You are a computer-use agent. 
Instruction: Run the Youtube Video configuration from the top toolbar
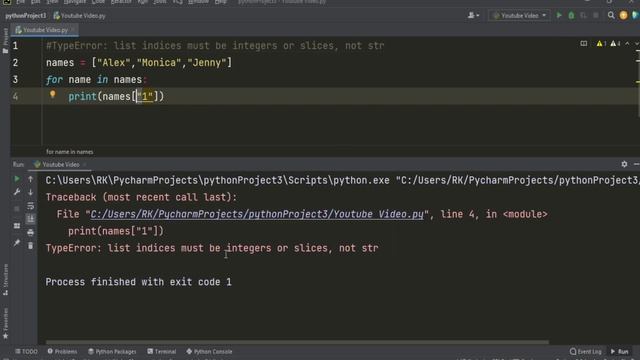[559, 16]
